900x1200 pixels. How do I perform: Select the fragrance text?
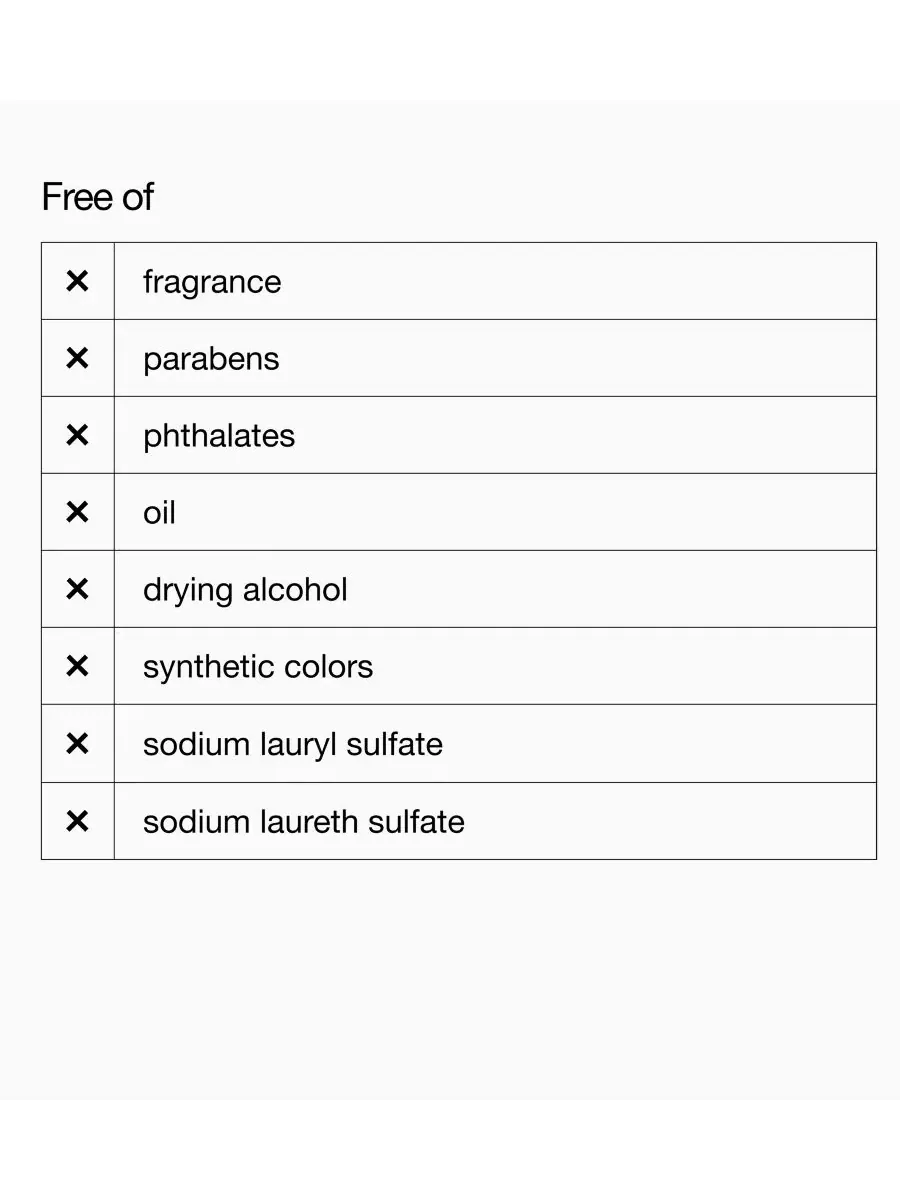[212, 283]
